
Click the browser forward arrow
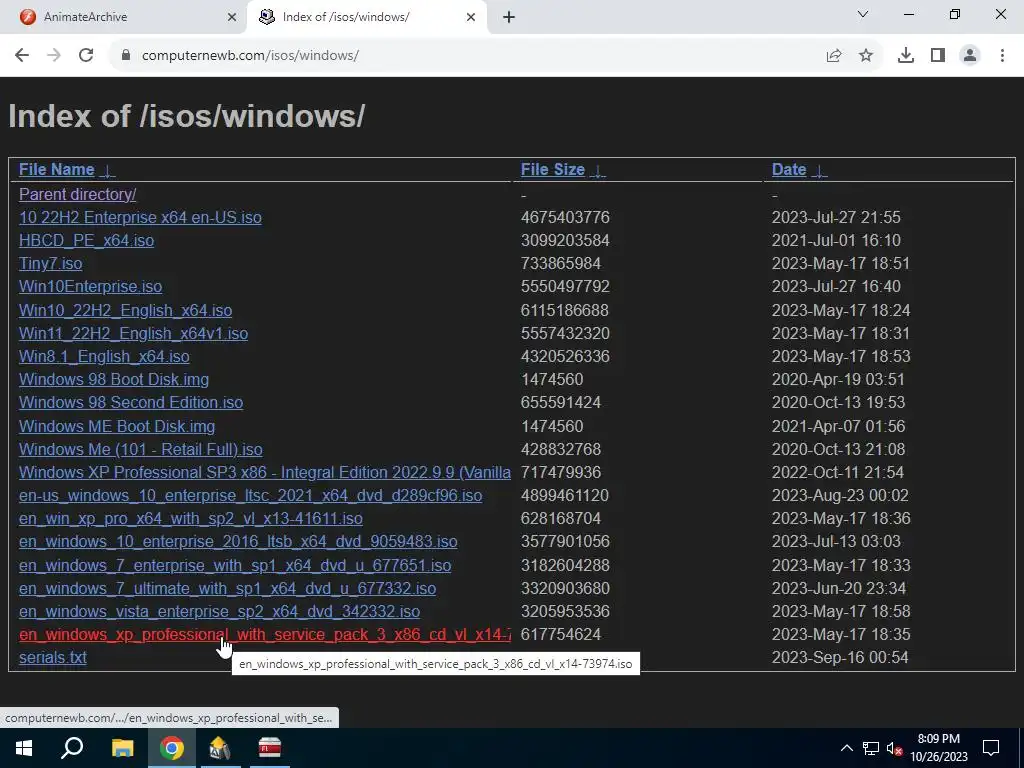54,55
